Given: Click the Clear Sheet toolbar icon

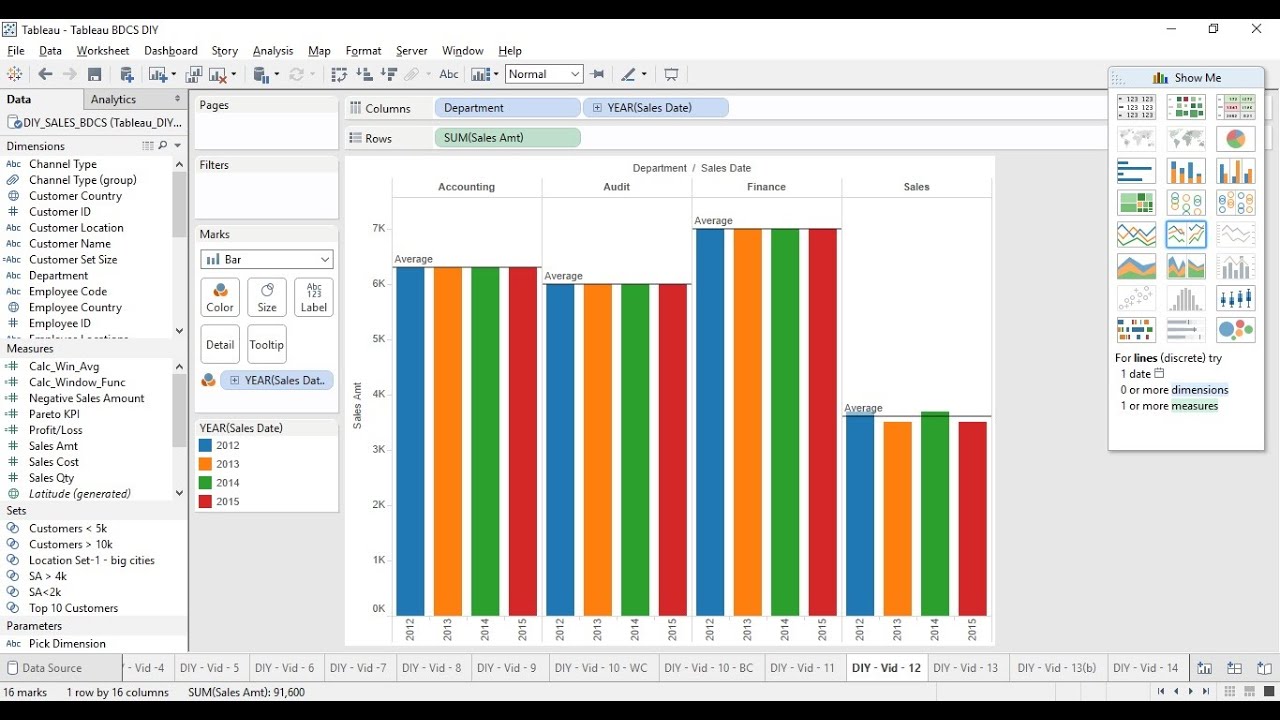Looking at the screenshot, I should tap(218, 74).
